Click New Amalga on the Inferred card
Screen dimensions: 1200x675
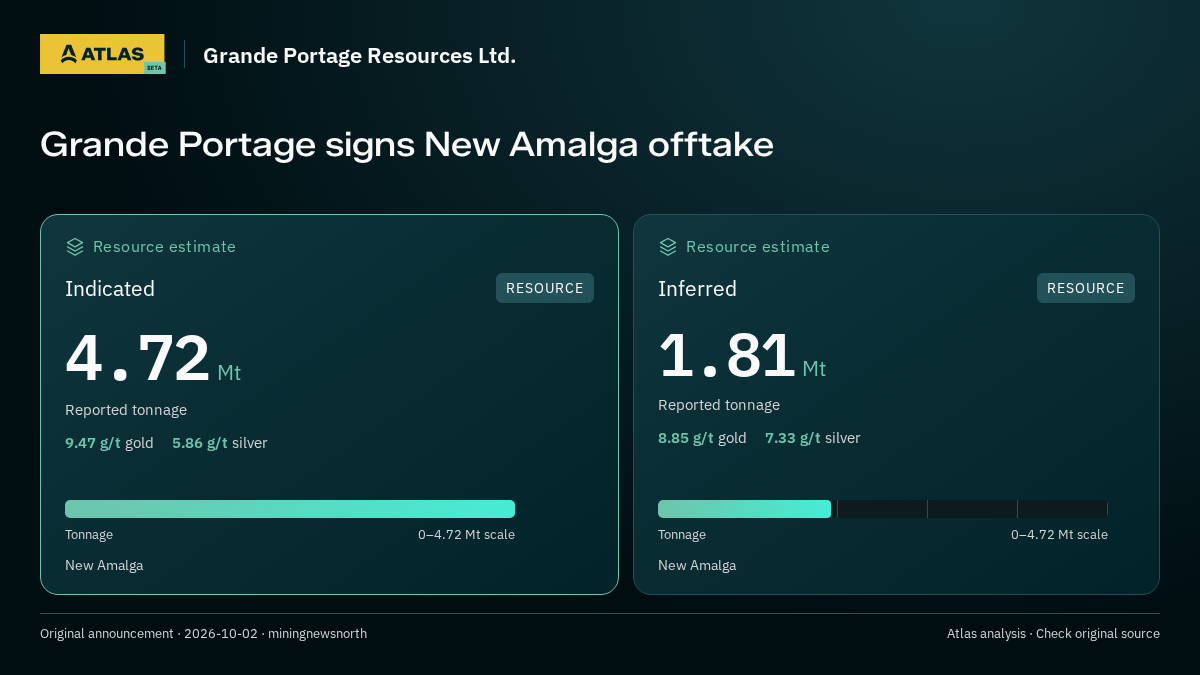point(697,566)
